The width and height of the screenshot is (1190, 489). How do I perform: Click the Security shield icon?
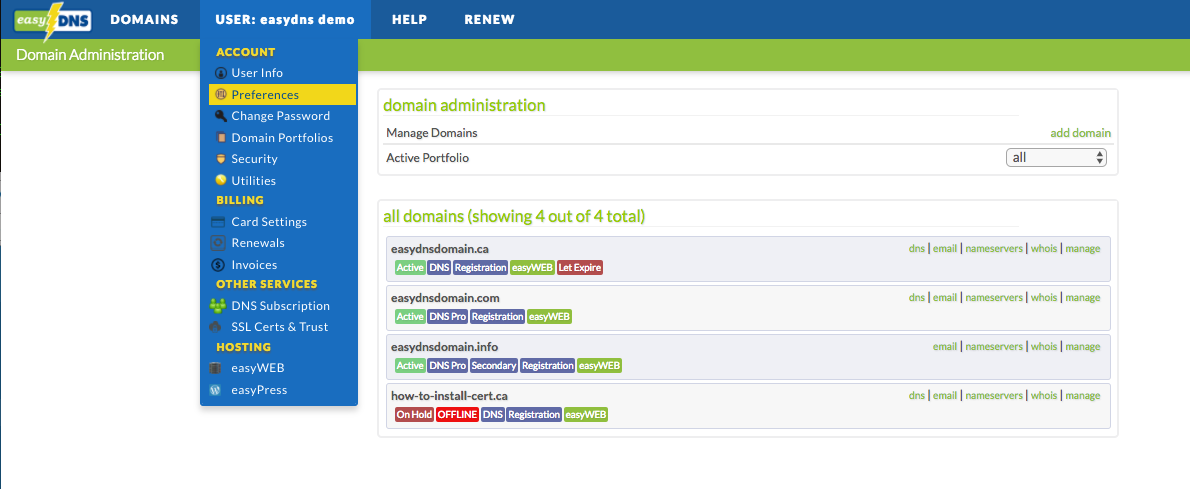[x=220, y=159]
